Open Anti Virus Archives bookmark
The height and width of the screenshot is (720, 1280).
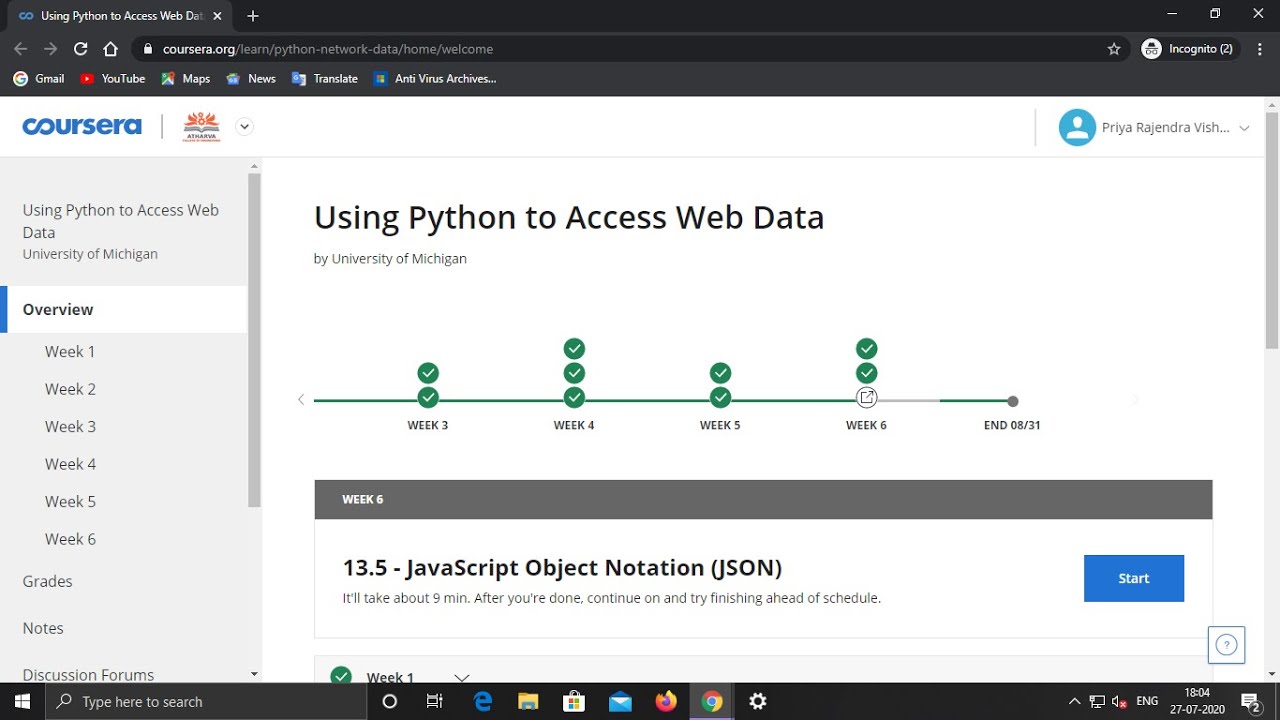434,78
